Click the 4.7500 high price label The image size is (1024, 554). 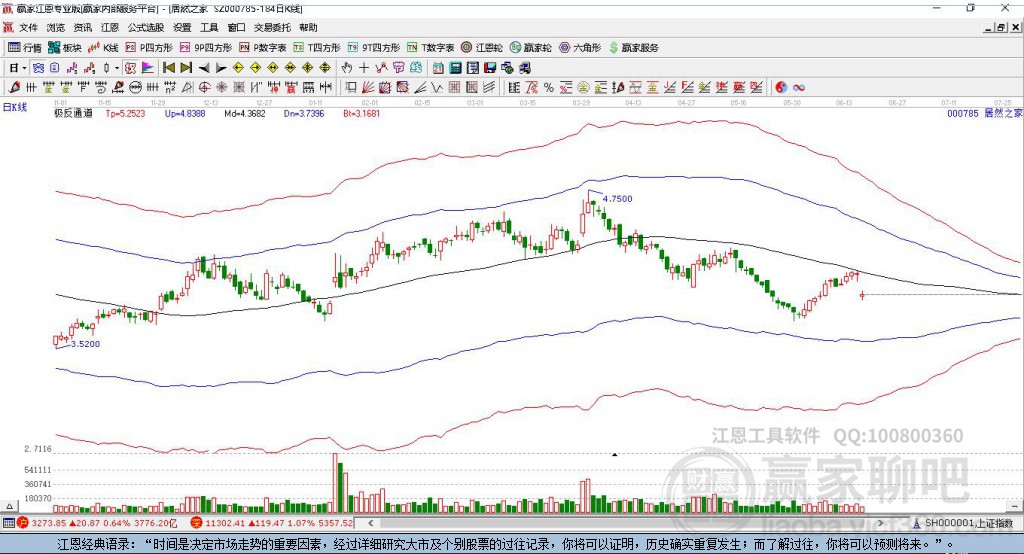coord(617,199)
